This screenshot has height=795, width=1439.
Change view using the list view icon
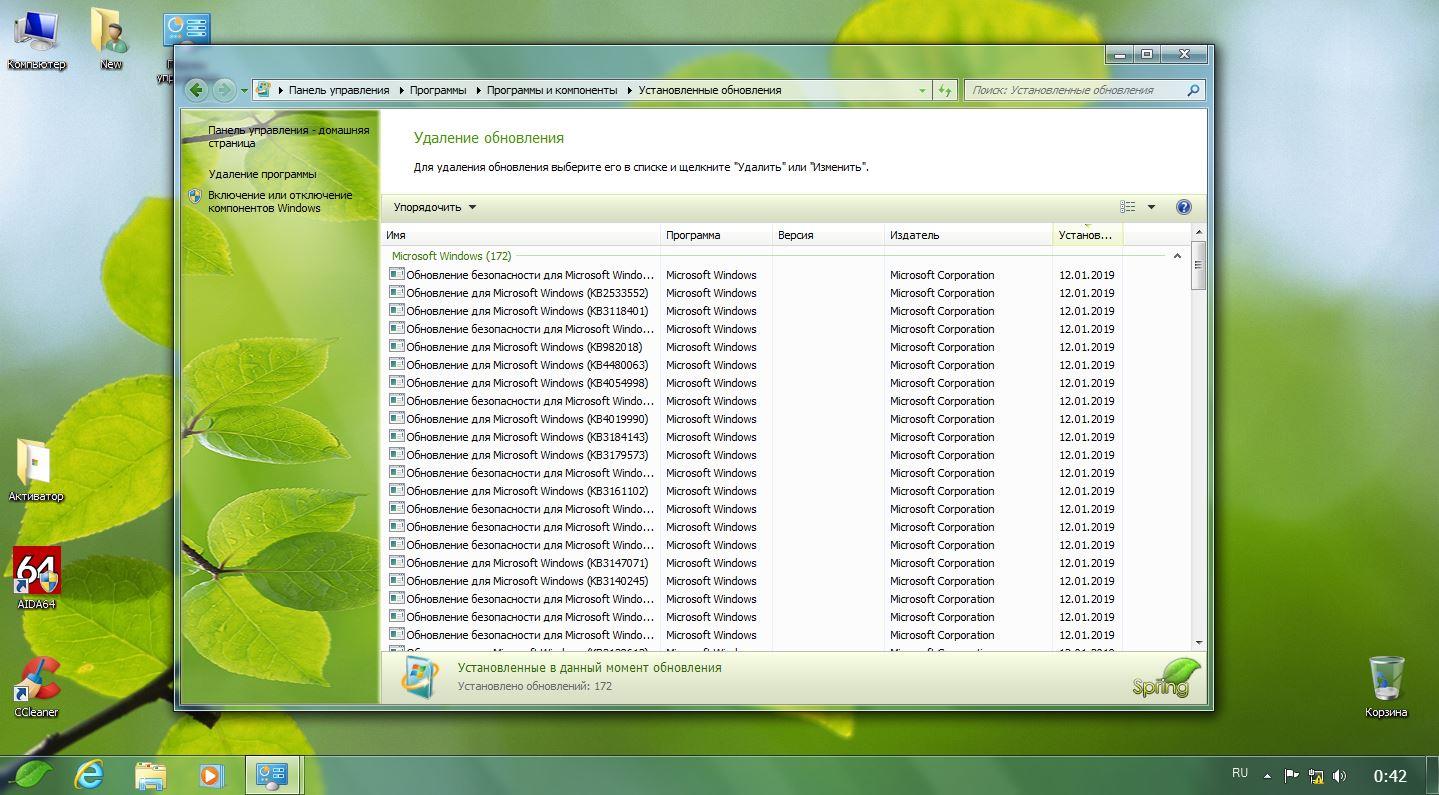[1128, 207]
